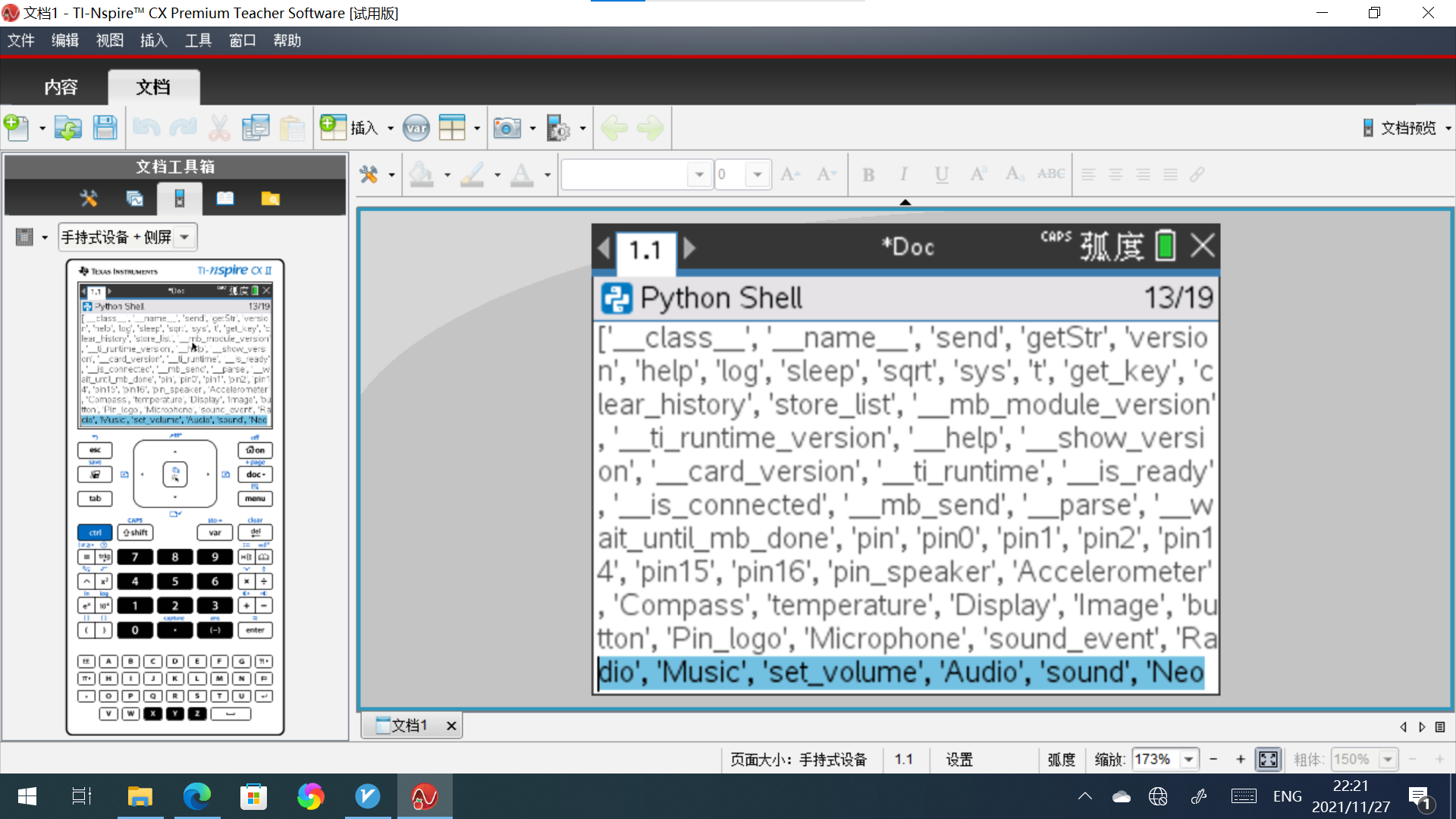The image size is (1456, 819).
Task: Click the menu key on emulator keypad
Action: 255,499
